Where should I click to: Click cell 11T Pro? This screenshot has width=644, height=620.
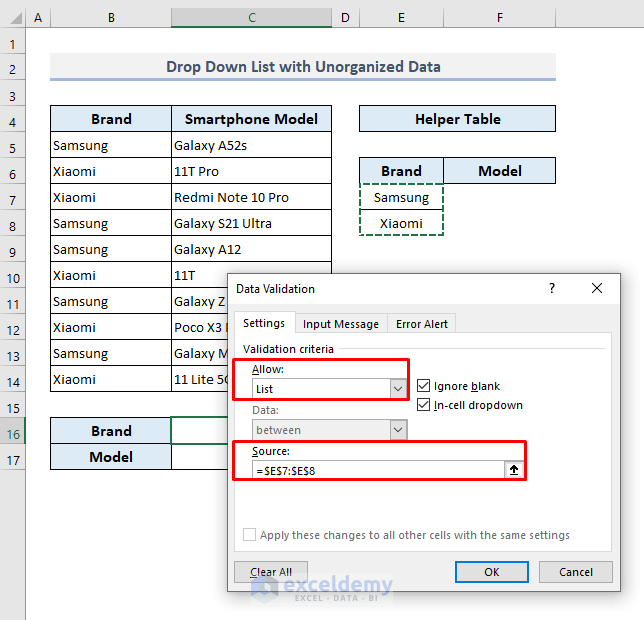pyautogui.click(x=251, y=171)
